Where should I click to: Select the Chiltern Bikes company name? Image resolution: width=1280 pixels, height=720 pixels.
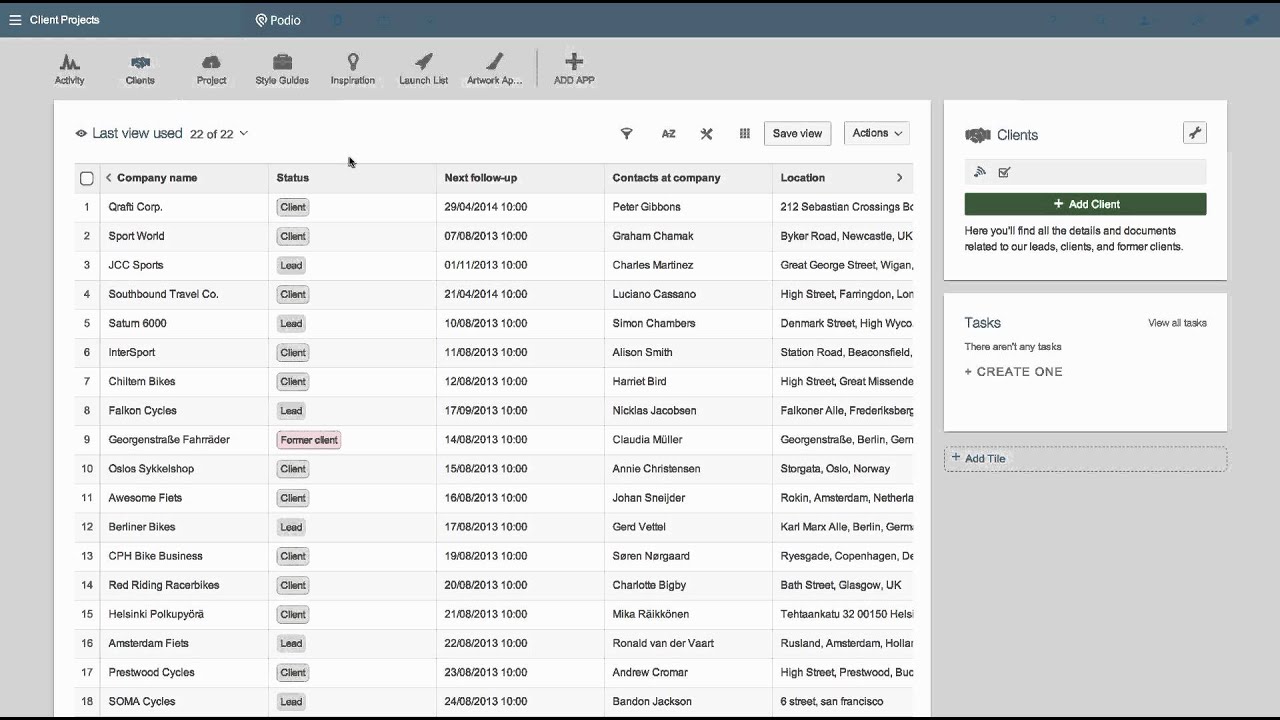[x=141, y=381]
